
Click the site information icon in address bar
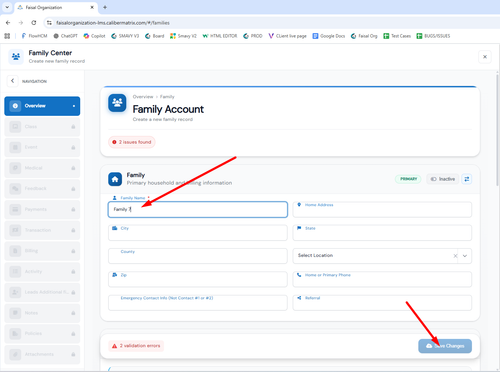49,23
